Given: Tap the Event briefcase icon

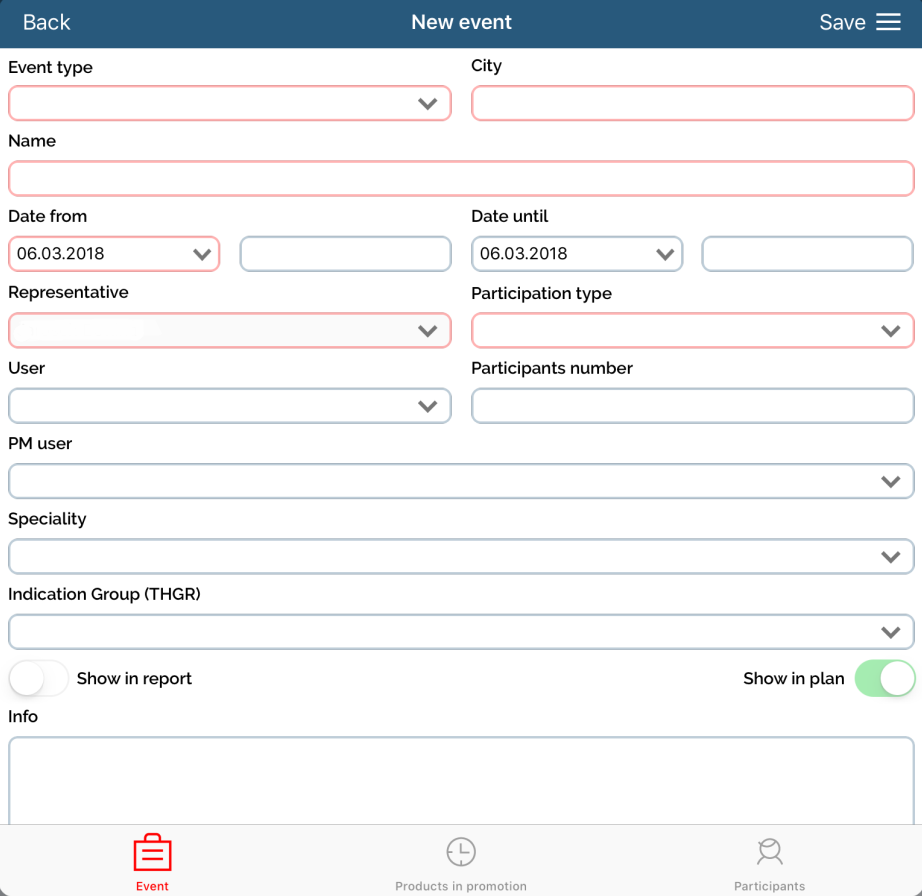Looking at the screenshot, I should pos(153,853).
